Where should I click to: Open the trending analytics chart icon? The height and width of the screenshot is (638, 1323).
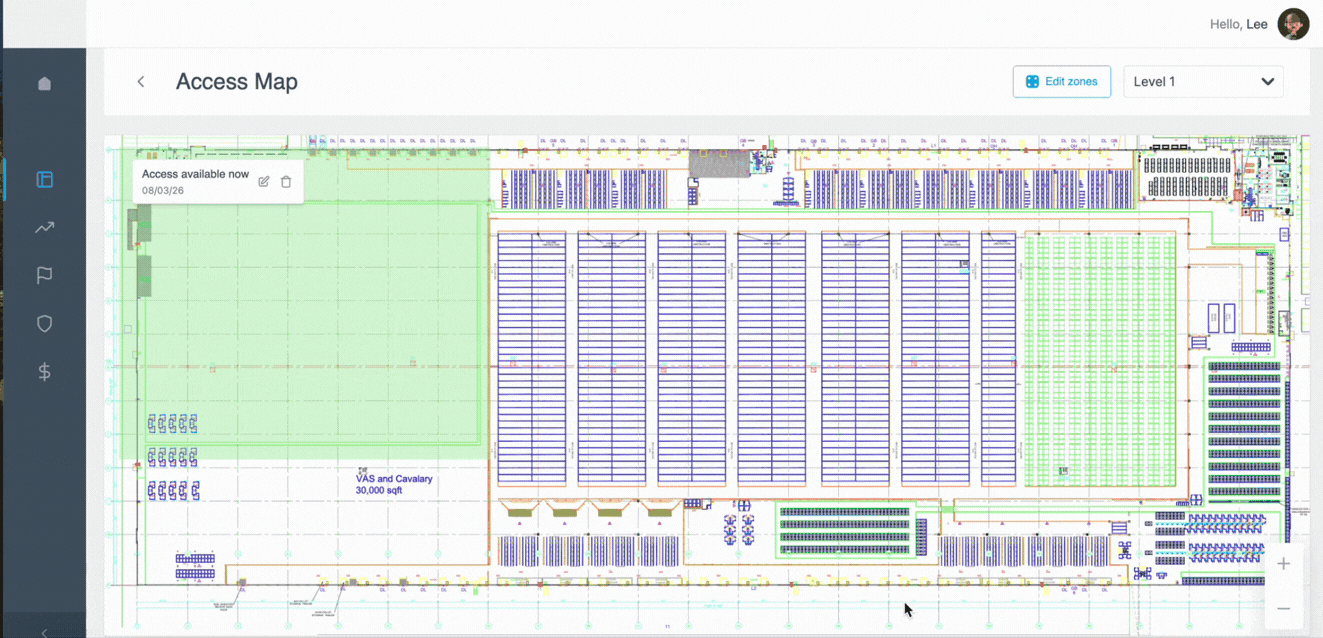click(44, 228)
